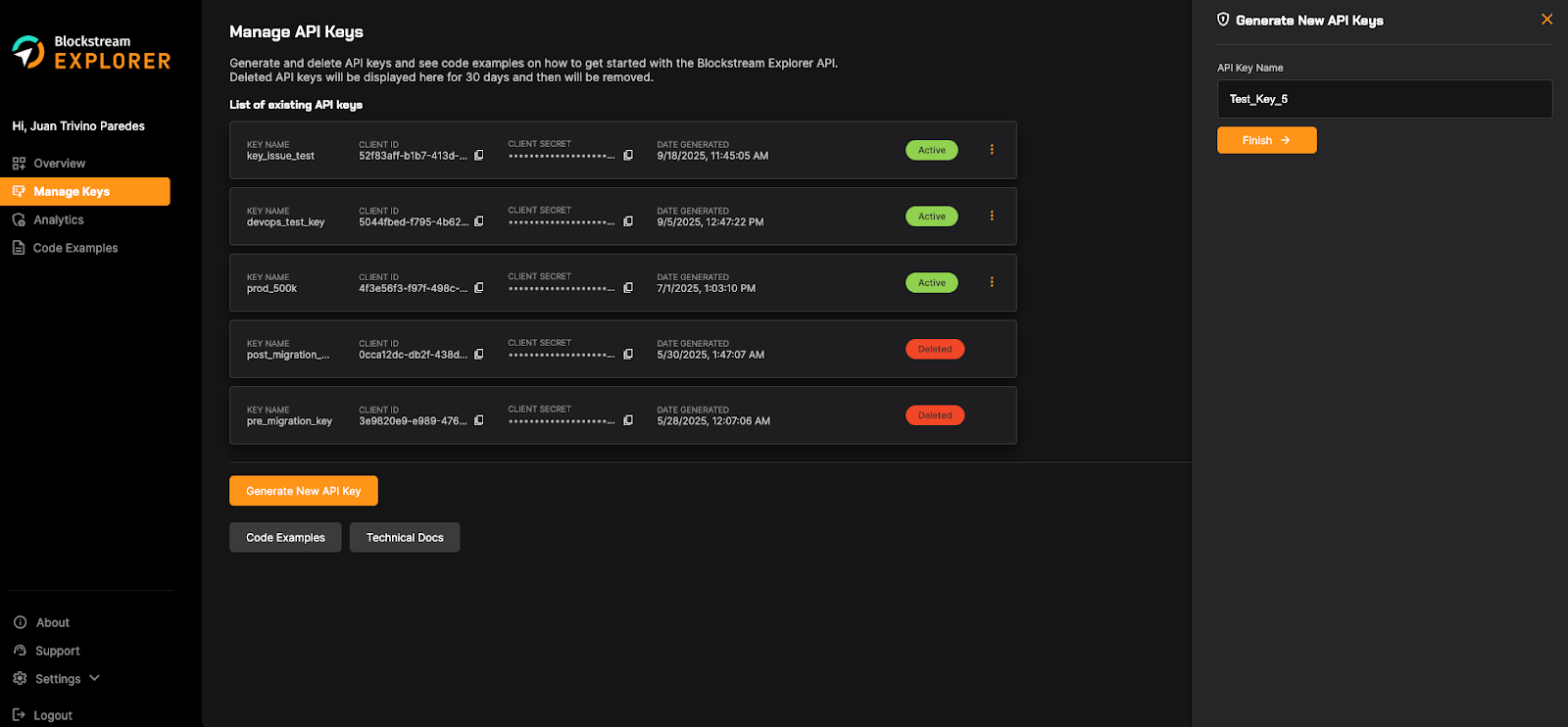Screen dimensions: 1568x727
Task: Copy client ID of pre_migration_key
Action: coord(479,420)
